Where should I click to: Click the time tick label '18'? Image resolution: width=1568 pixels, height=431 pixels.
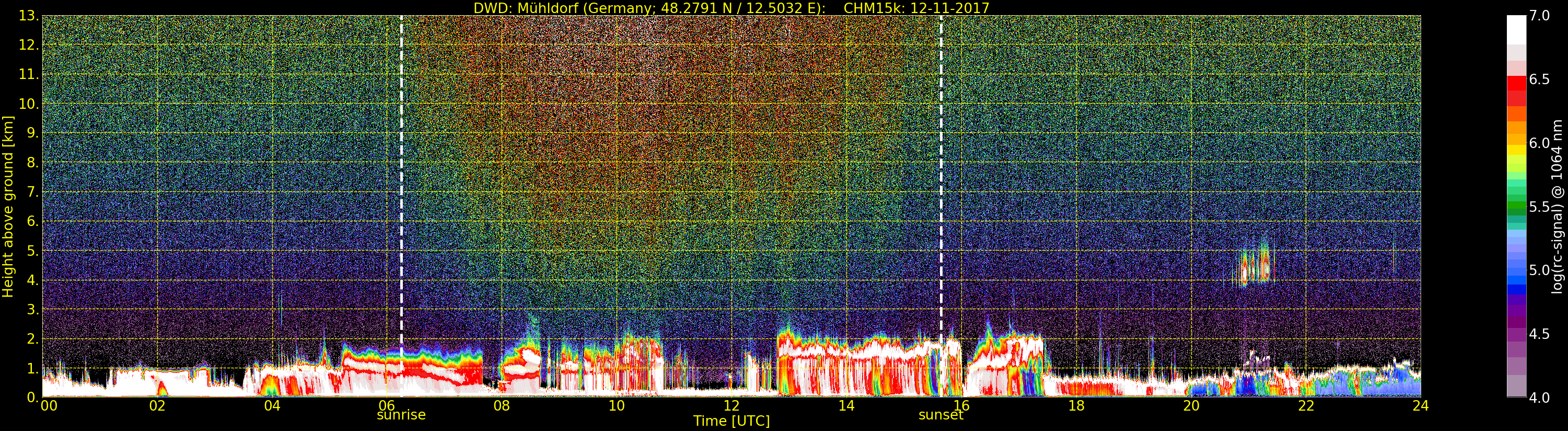point(1076,405)
